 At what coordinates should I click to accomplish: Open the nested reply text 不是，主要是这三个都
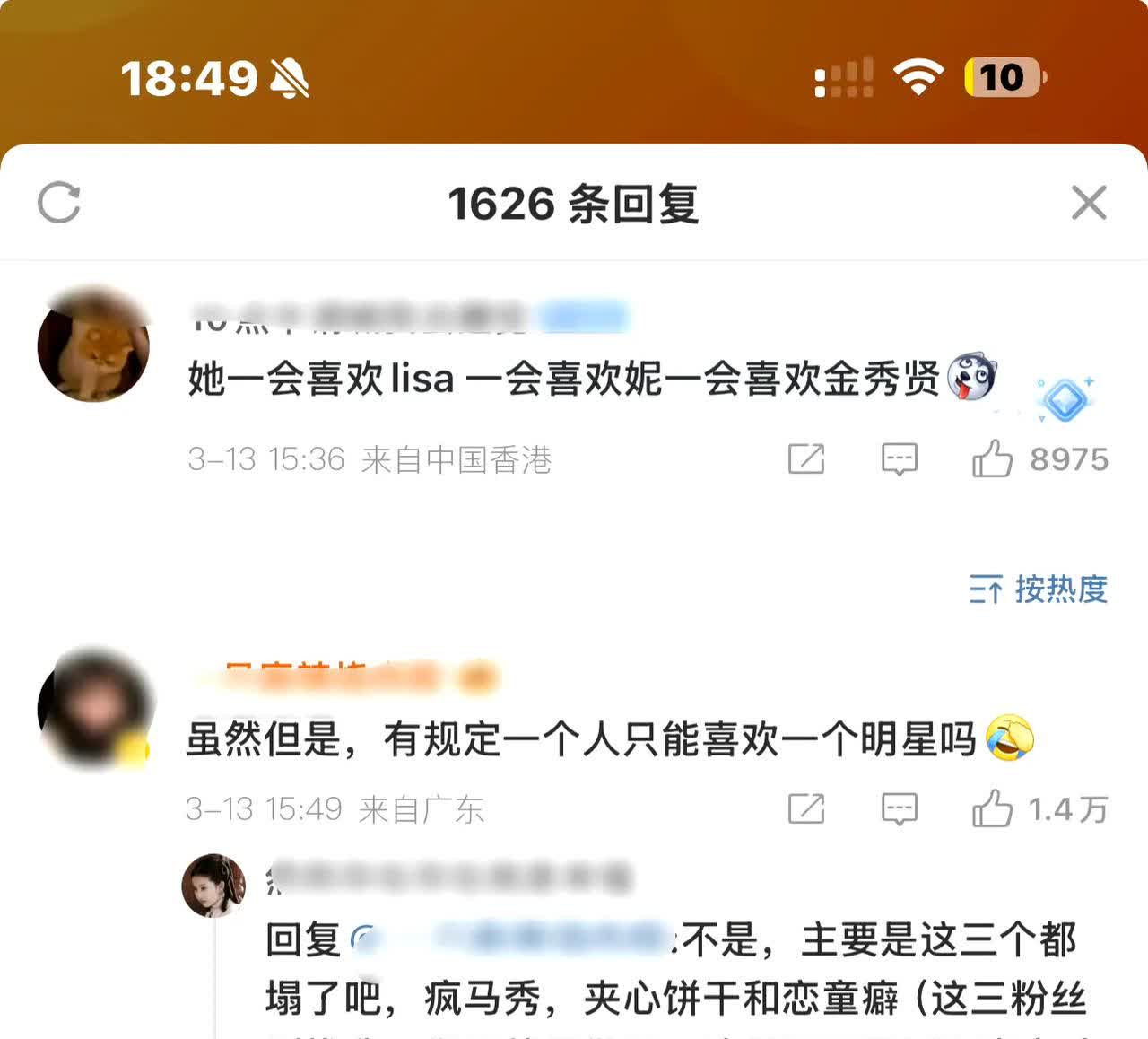pos(879,939)
